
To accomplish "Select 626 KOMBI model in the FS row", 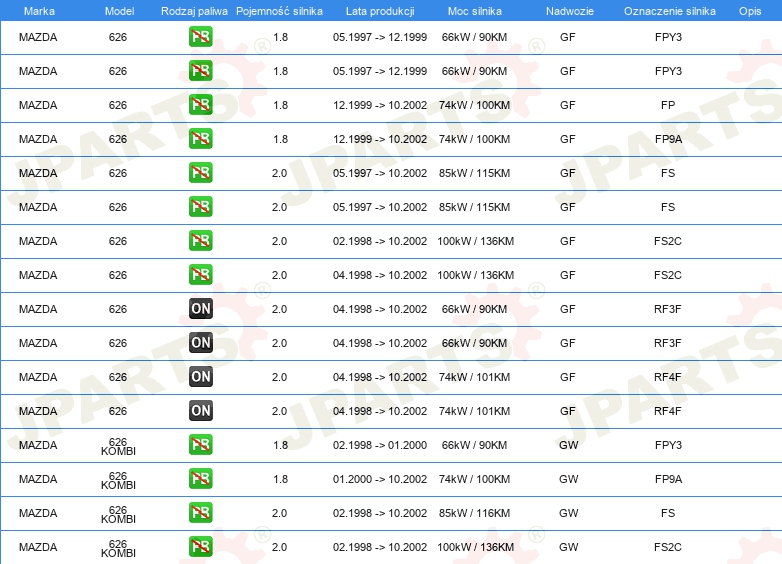I will [x=118, y=514].
